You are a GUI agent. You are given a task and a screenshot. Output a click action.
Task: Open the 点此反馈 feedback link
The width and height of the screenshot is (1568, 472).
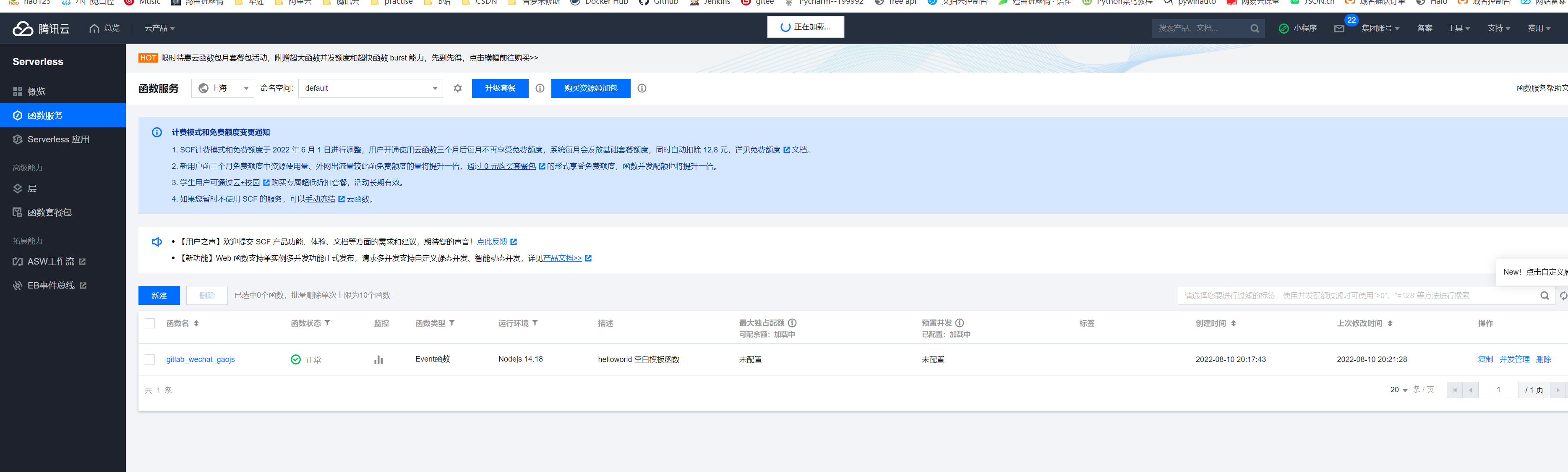493,241
